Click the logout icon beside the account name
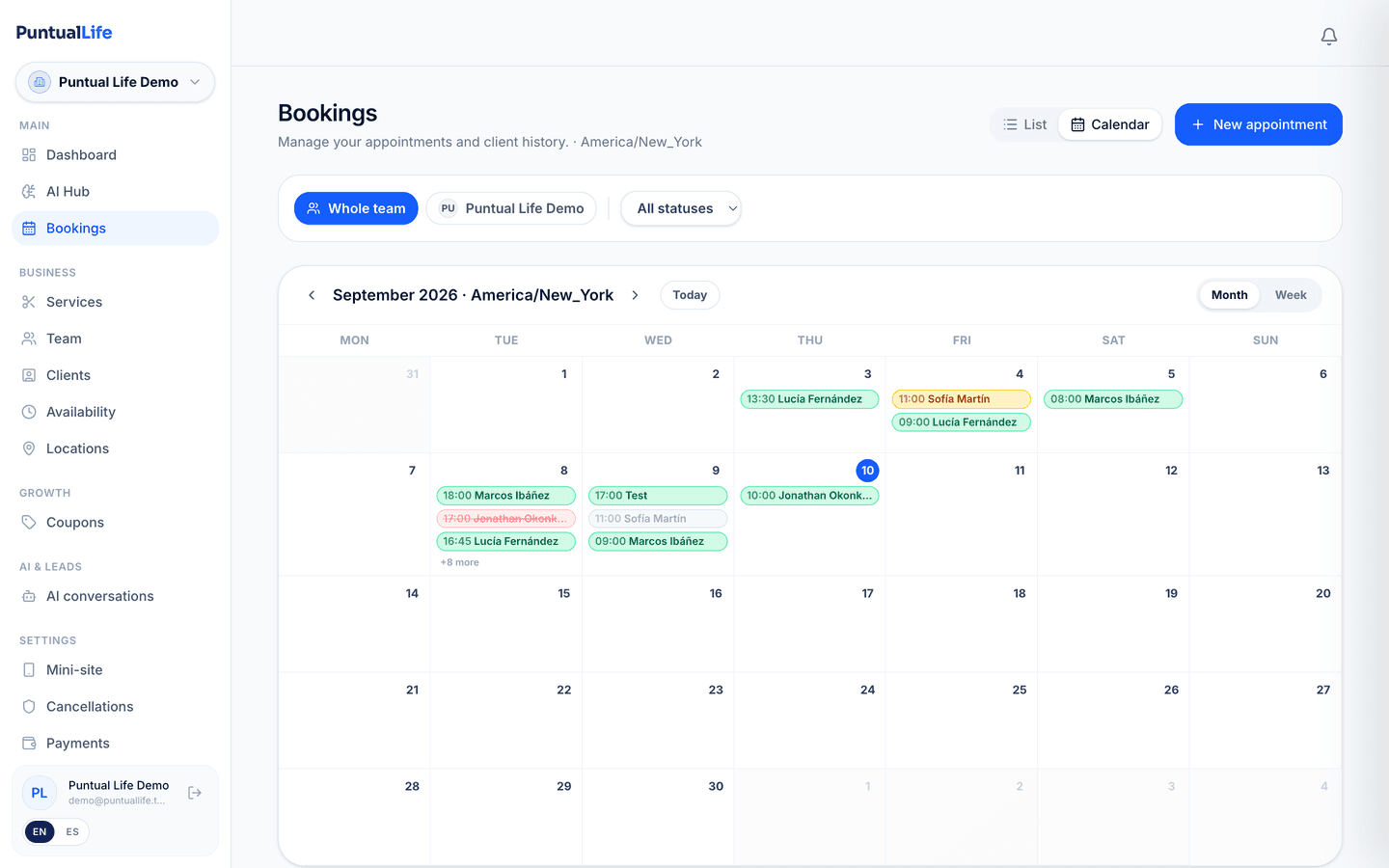The width and height of the screenshot is (1389, 868). (x=195, y=793)
